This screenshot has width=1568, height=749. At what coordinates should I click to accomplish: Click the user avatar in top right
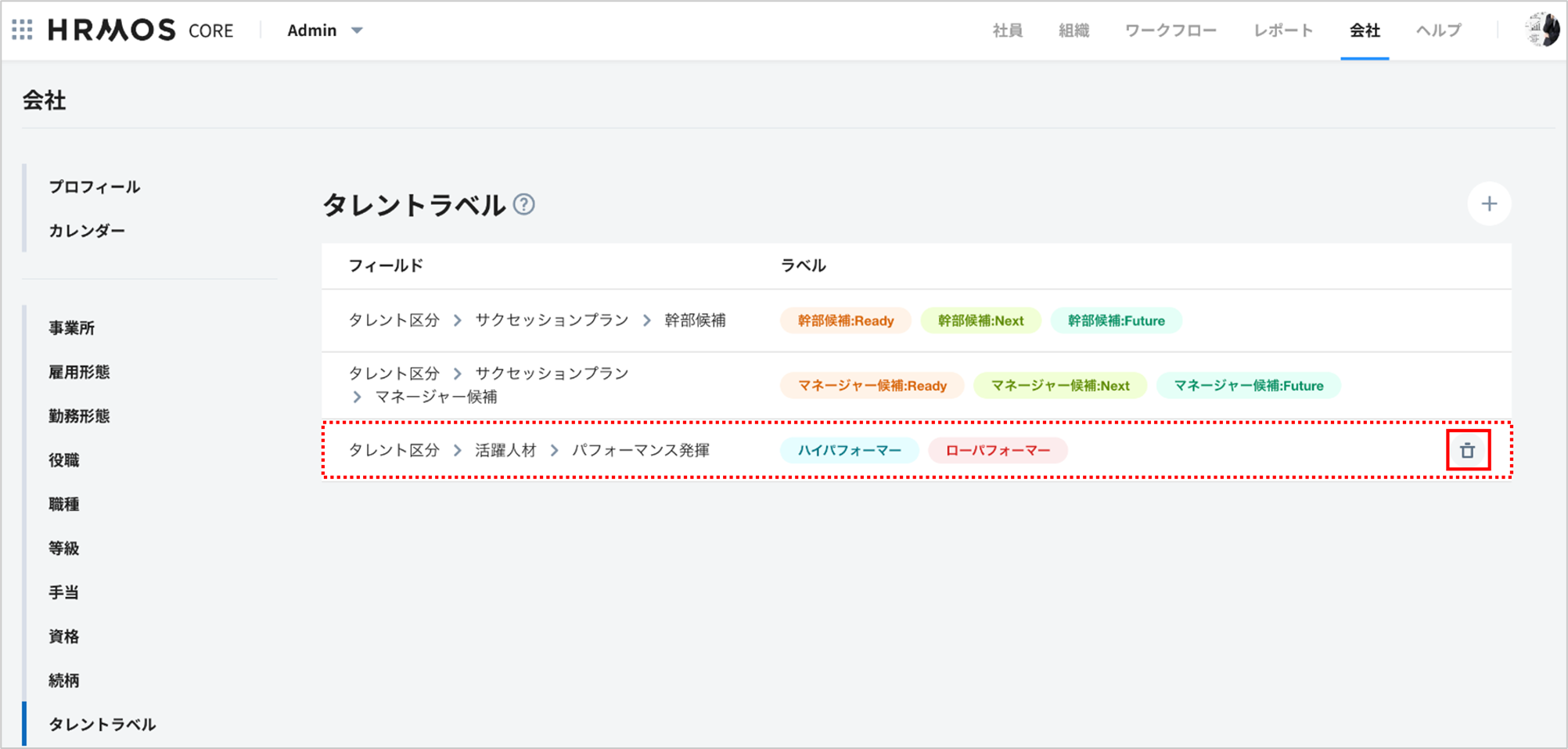click(1542, 30)
